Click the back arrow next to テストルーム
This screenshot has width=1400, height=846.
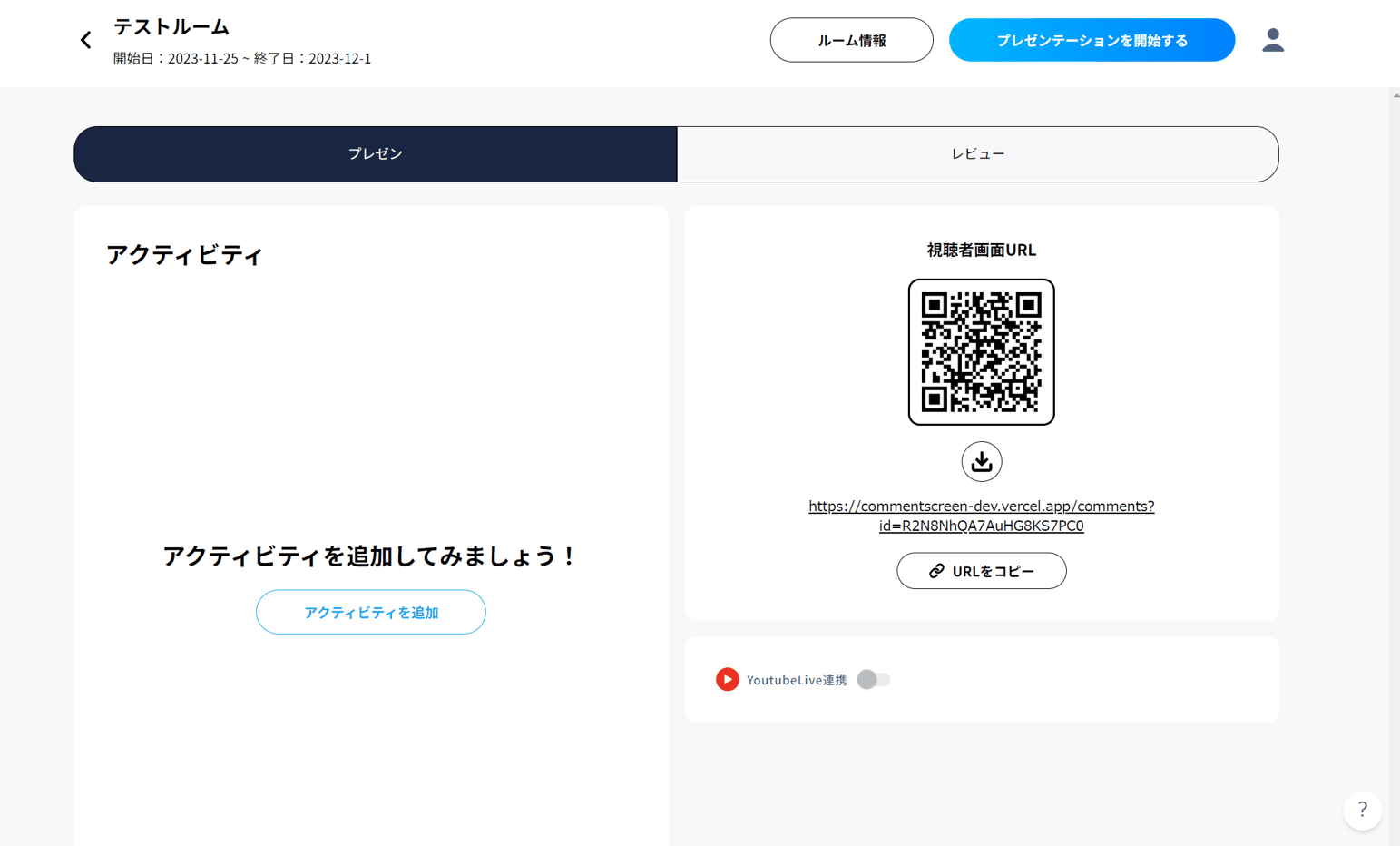pos(85,40)
